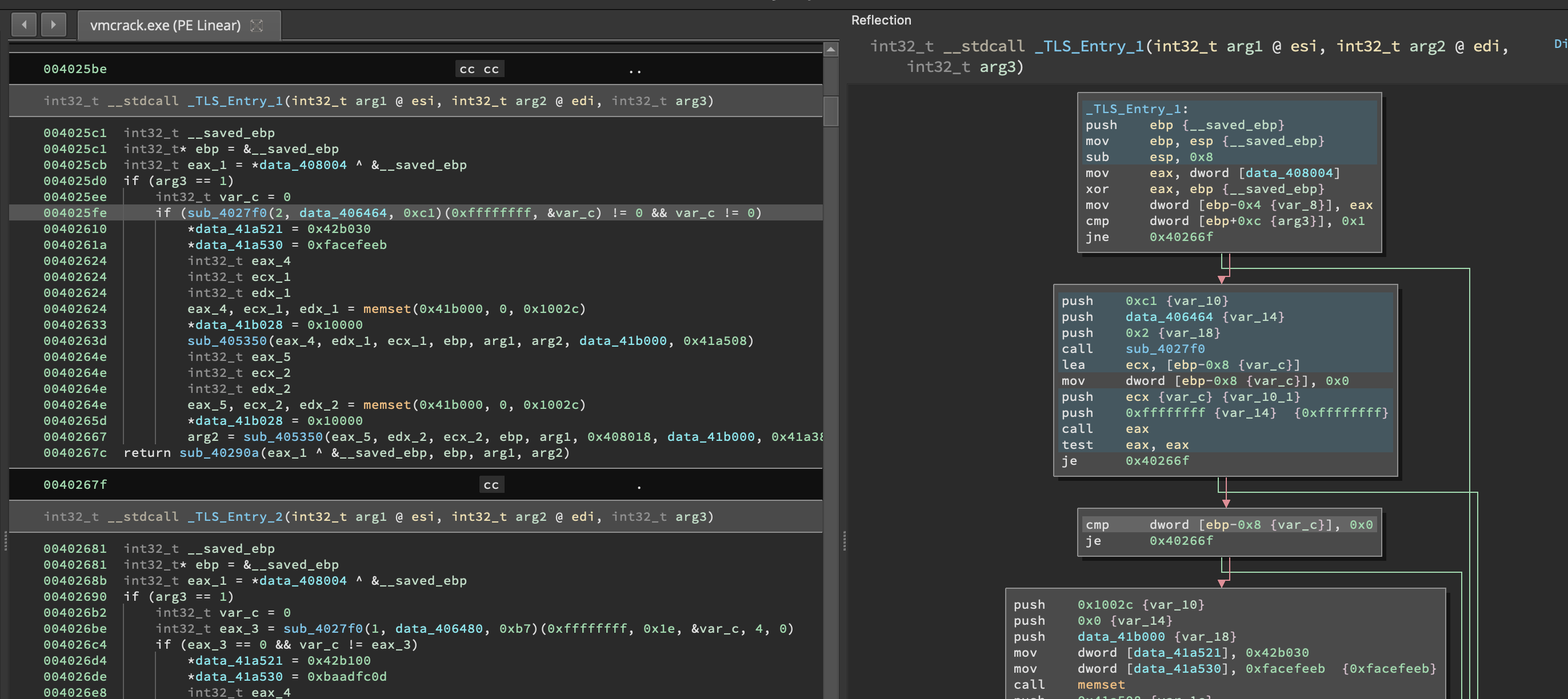Select value 0xbaadfc0d on line 004026de

pos(347,677)
